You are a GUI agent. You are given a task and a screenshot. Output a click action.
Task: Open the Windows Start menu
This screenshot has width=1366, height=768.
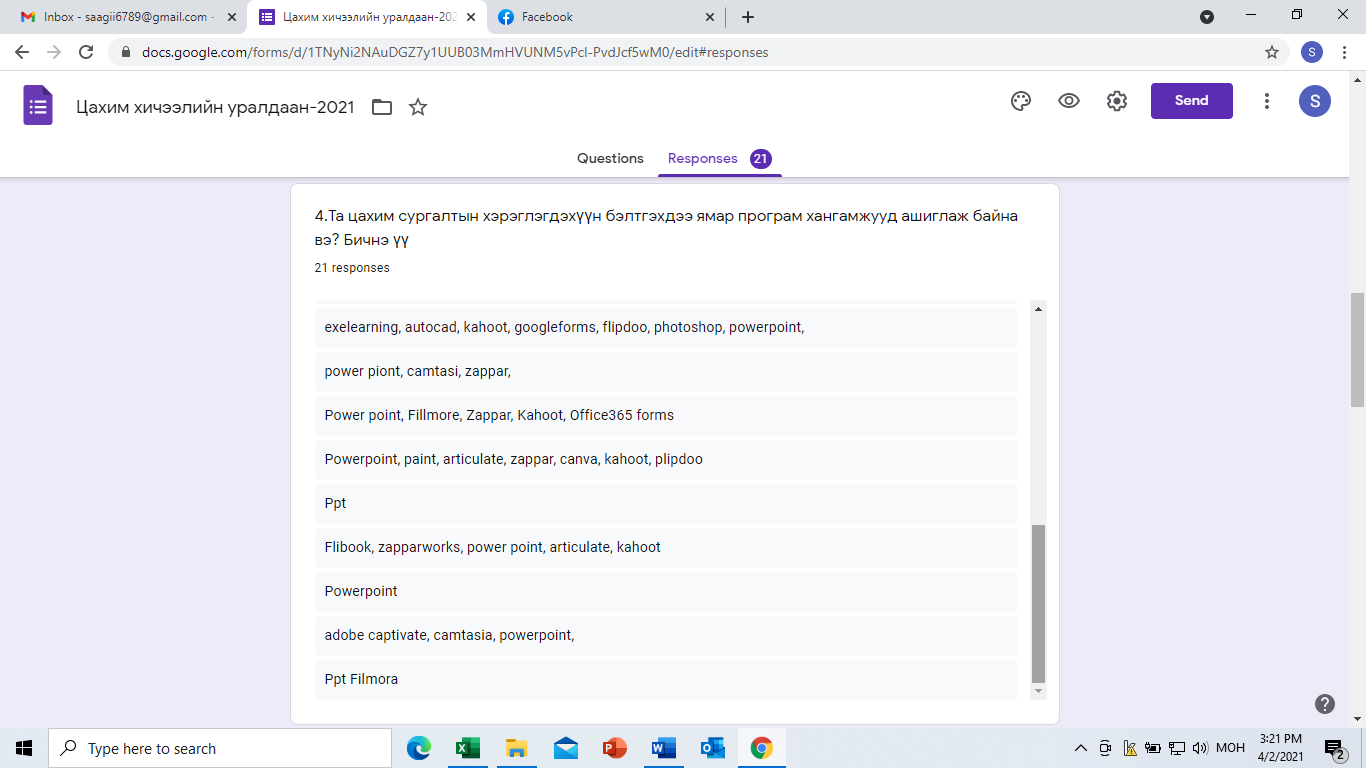tap(24, 748)
